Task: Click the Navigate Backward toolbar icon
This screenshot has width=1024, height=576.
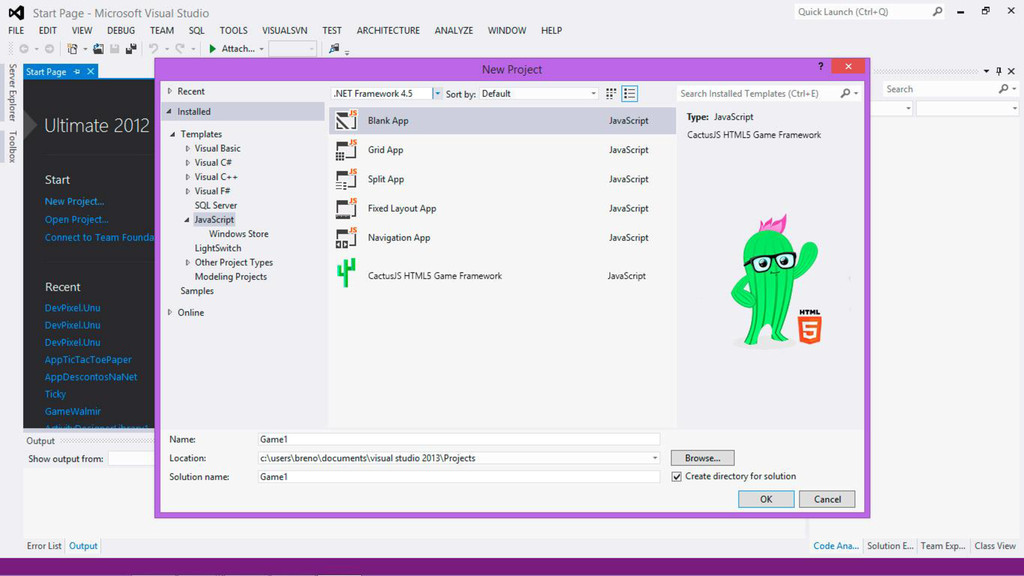Action: [24, 49]
